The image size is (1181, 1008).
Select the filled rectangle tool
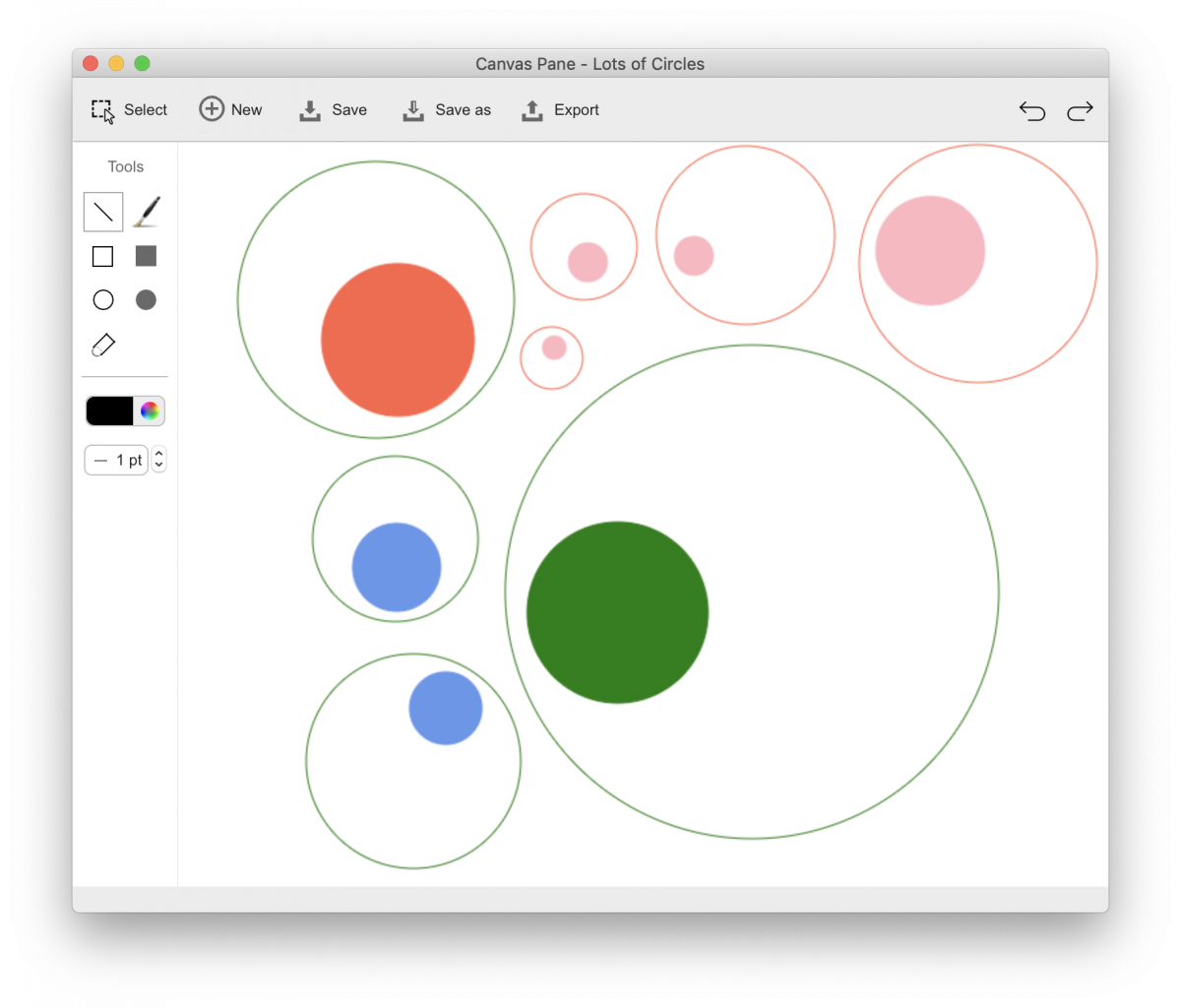pos(146,256)
